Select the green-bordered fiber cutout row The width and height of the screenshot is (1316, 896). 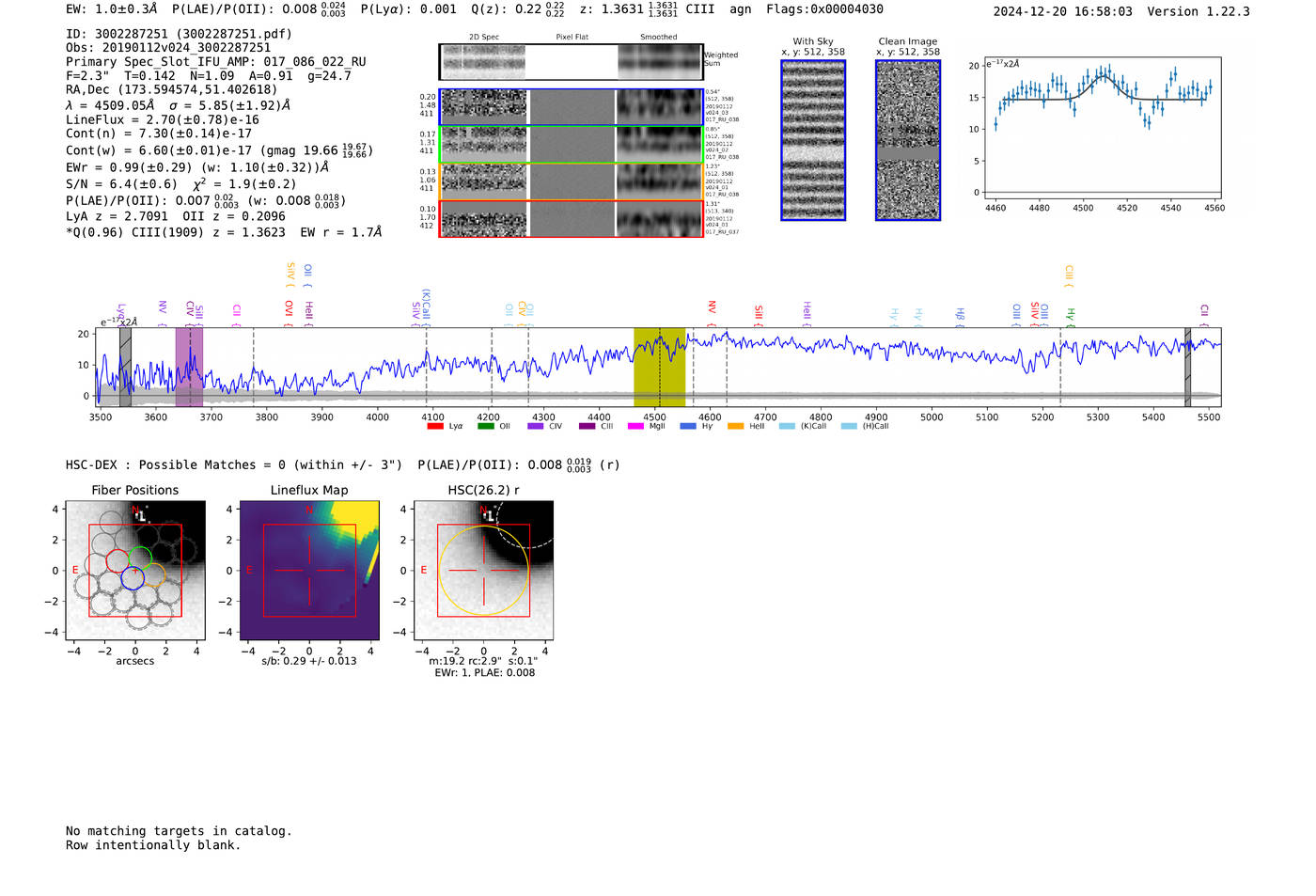571,145
